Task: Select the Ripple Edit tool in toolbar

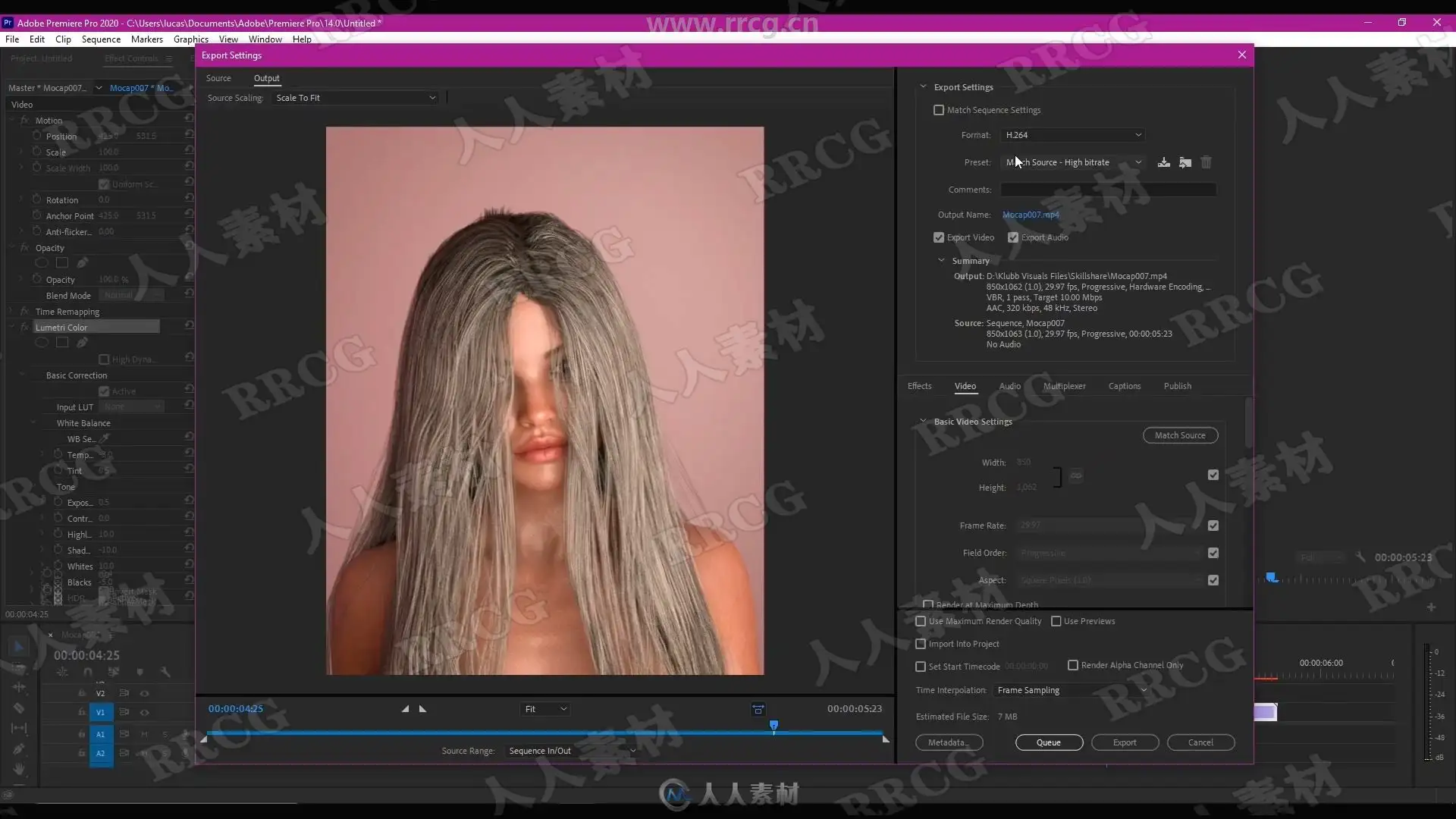Action: [19, 687]
